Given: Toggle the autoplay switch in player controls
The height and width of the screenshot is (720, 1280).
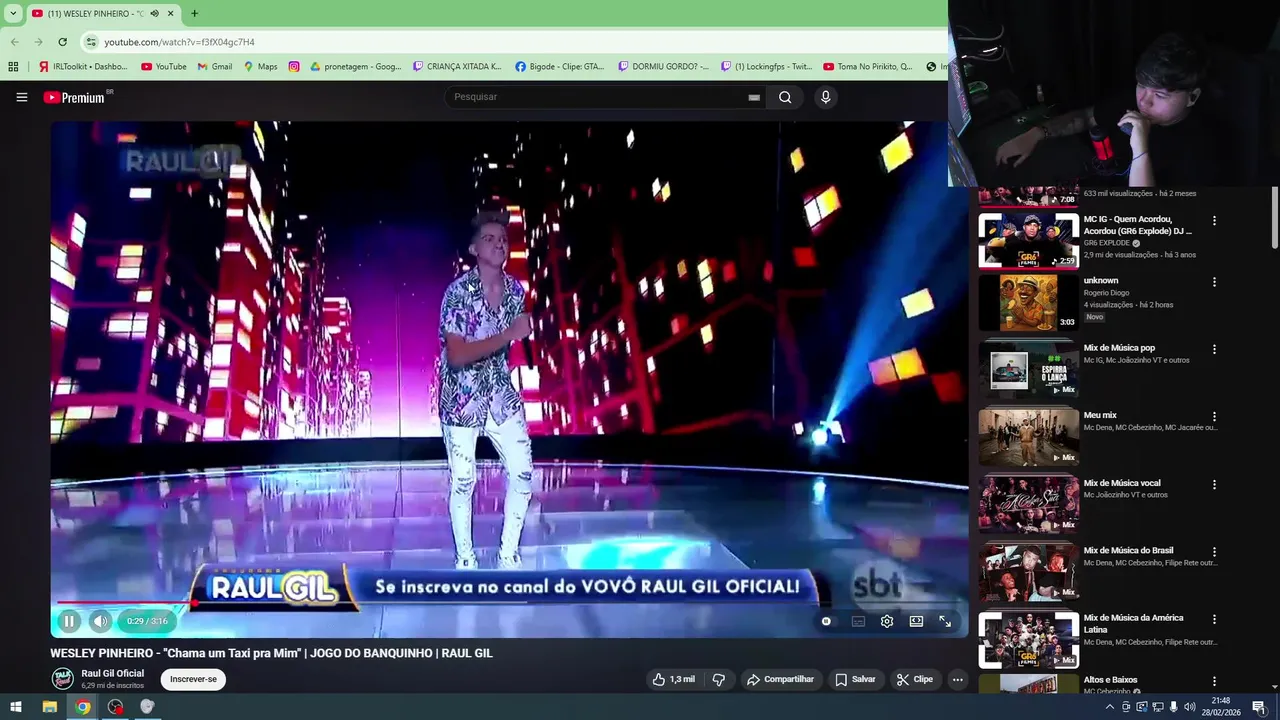Looking at the screenshot, I should click(826, 621).
